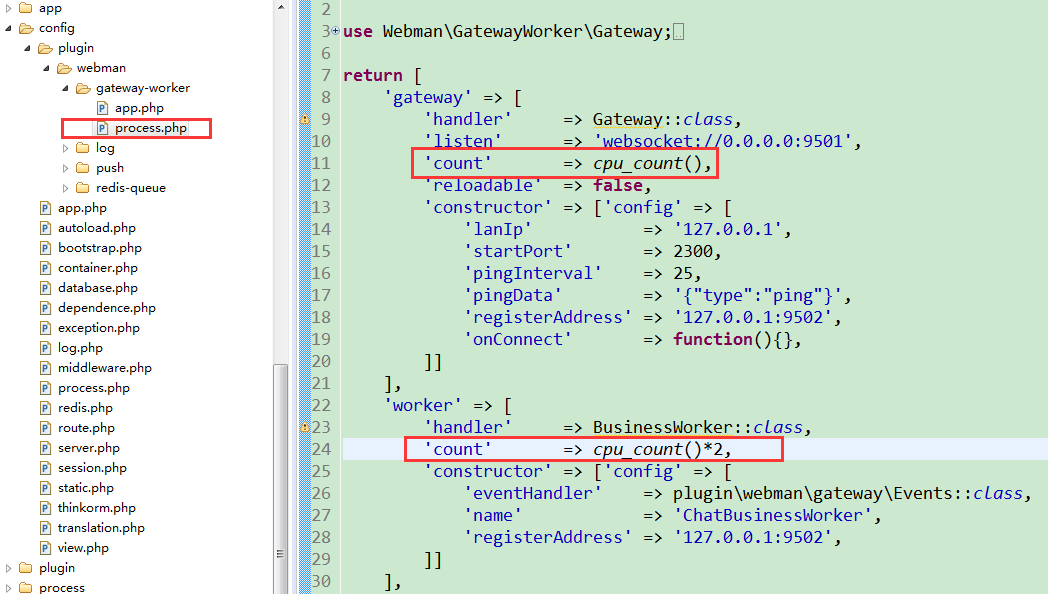Collapse the webman folder arrow
The image size is (1048, 594).
46,68
